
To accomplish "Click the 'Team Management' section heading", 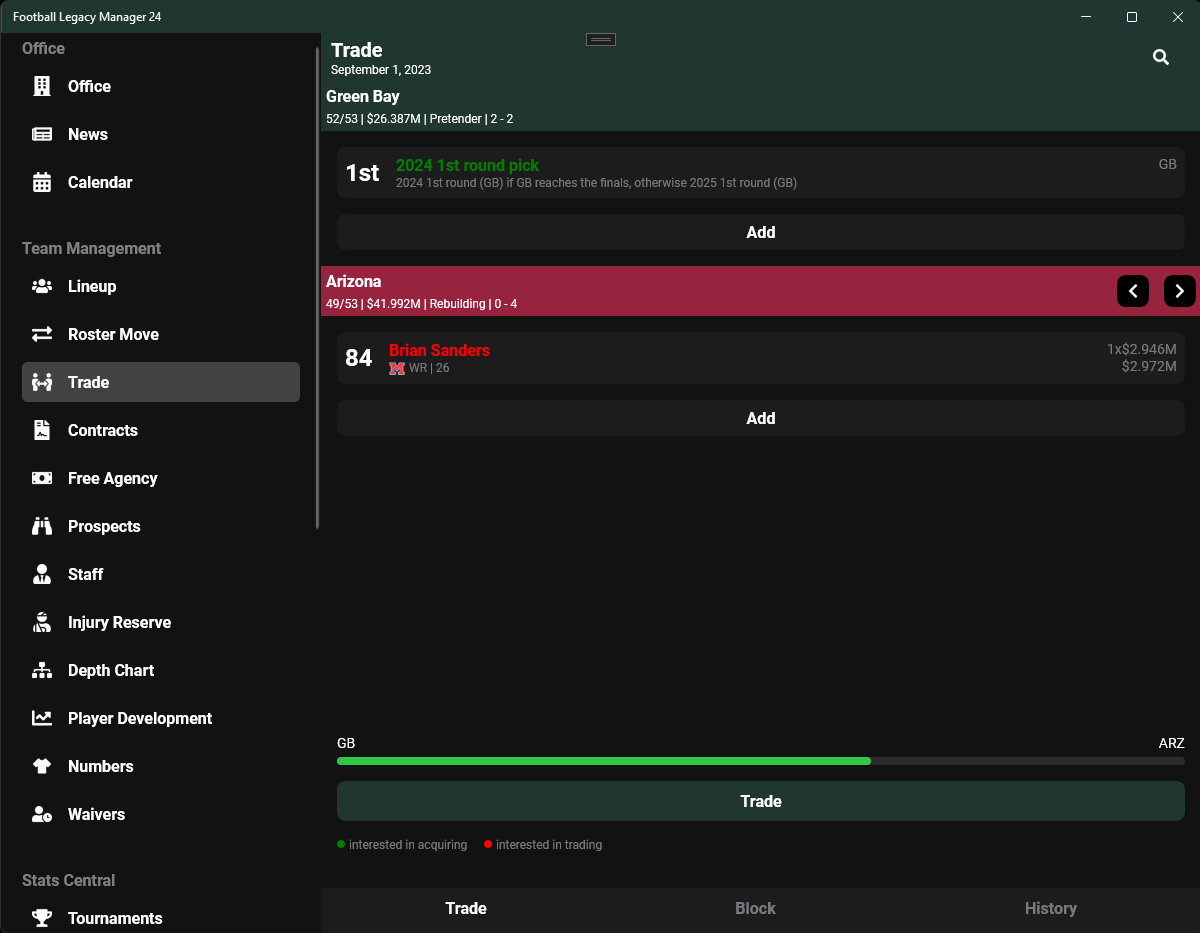I will (x=91, y=248).
